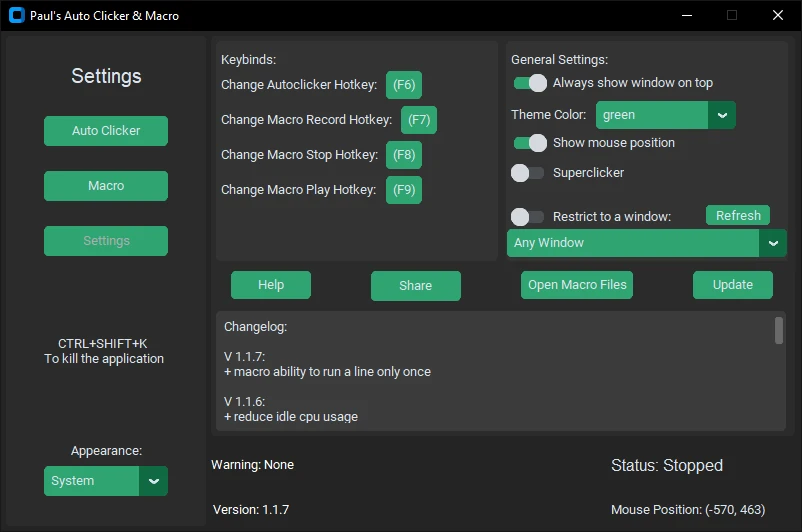Disable Show mouse position switch

(x=530, y=143)
